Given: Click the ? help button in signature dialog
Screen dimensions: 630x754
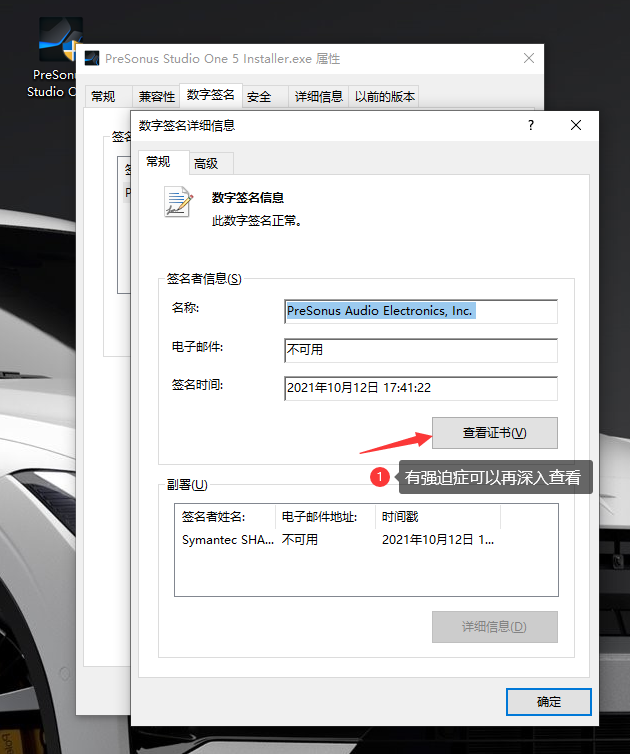Looking at the screenshot, I should [x=531, y=126].
